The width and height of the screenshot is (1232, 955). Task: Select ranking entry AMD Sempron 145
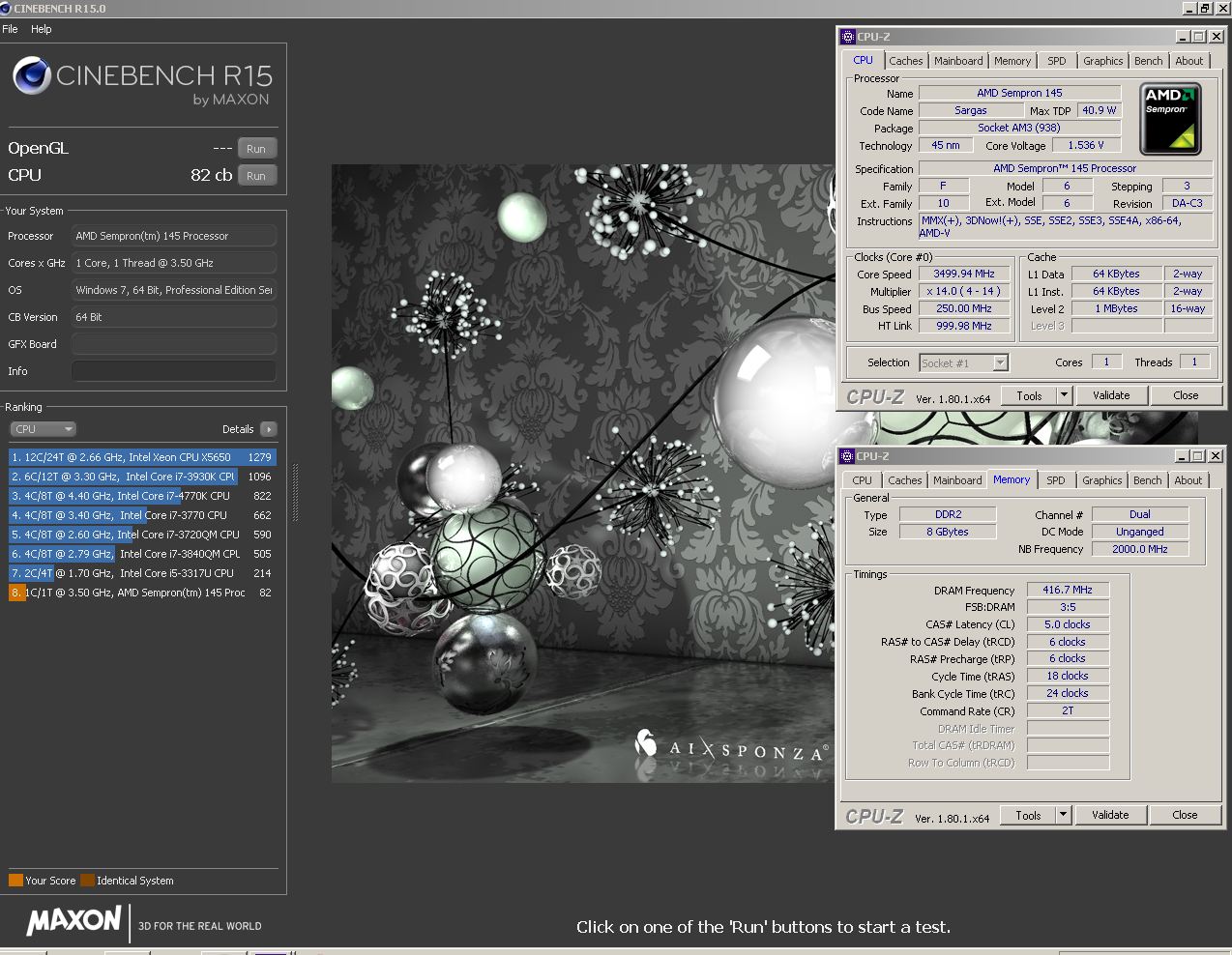[142, 593]
